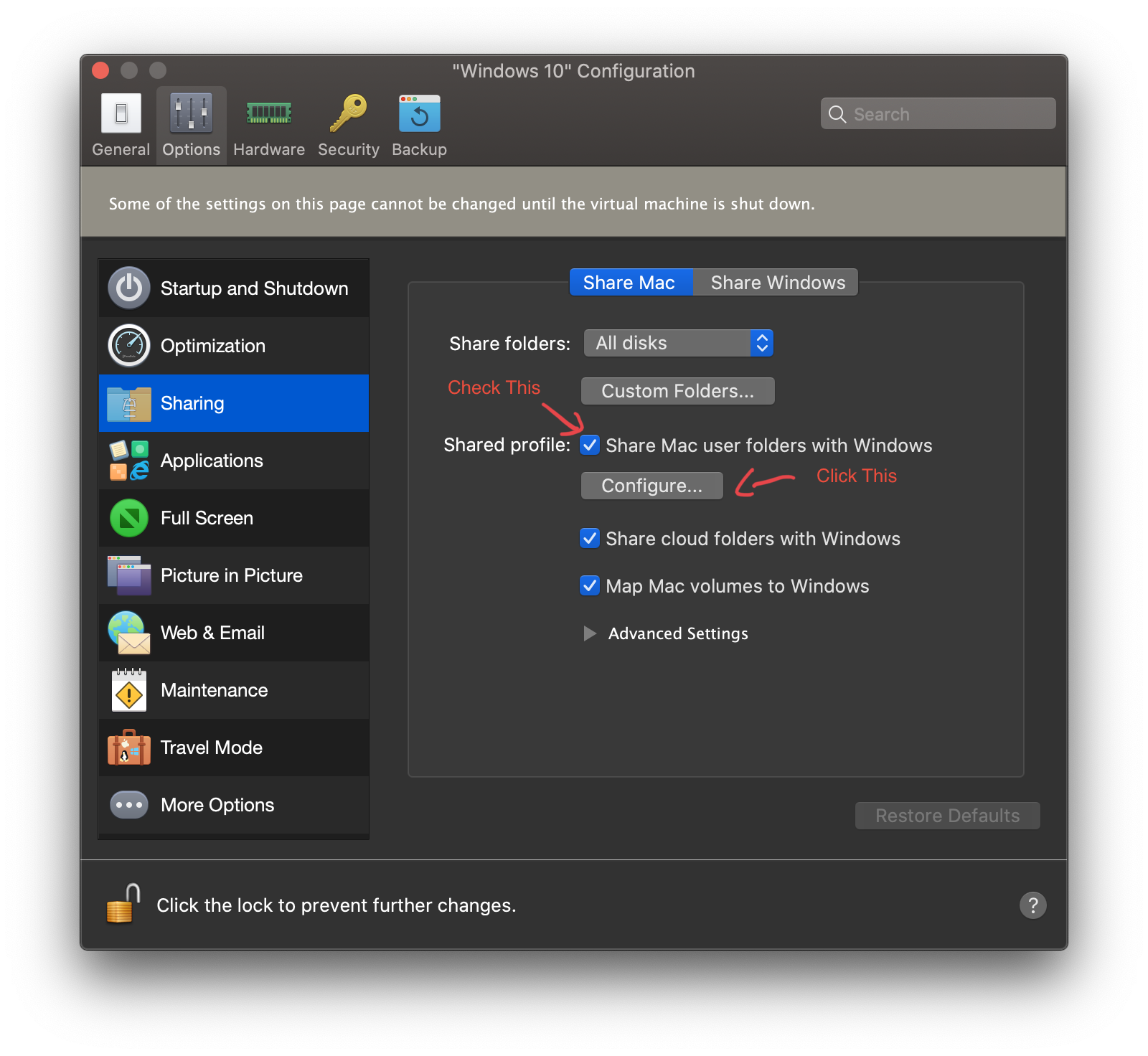Click the magnifier icon in the search field

(837, 114)
